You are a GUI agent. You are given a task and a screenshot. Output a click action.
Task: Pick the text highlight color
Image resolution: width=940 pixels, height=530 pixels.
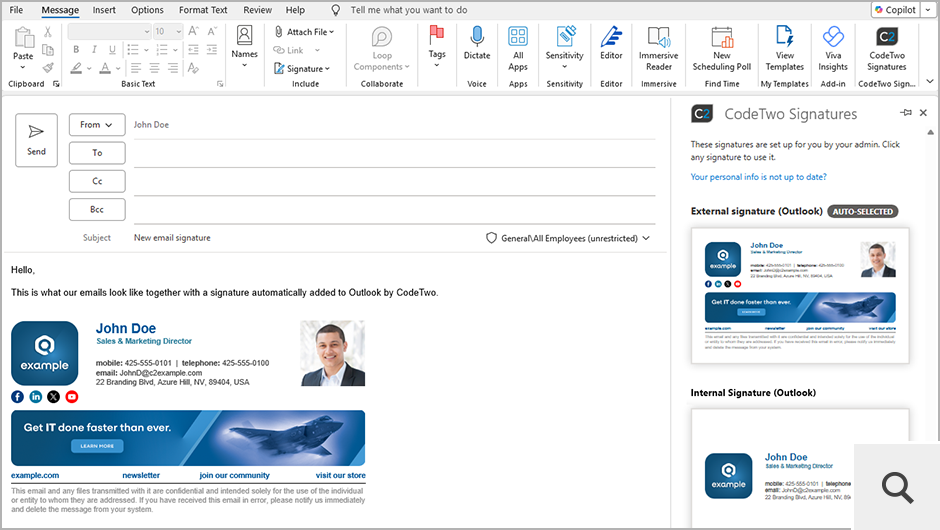pos(76,68)
